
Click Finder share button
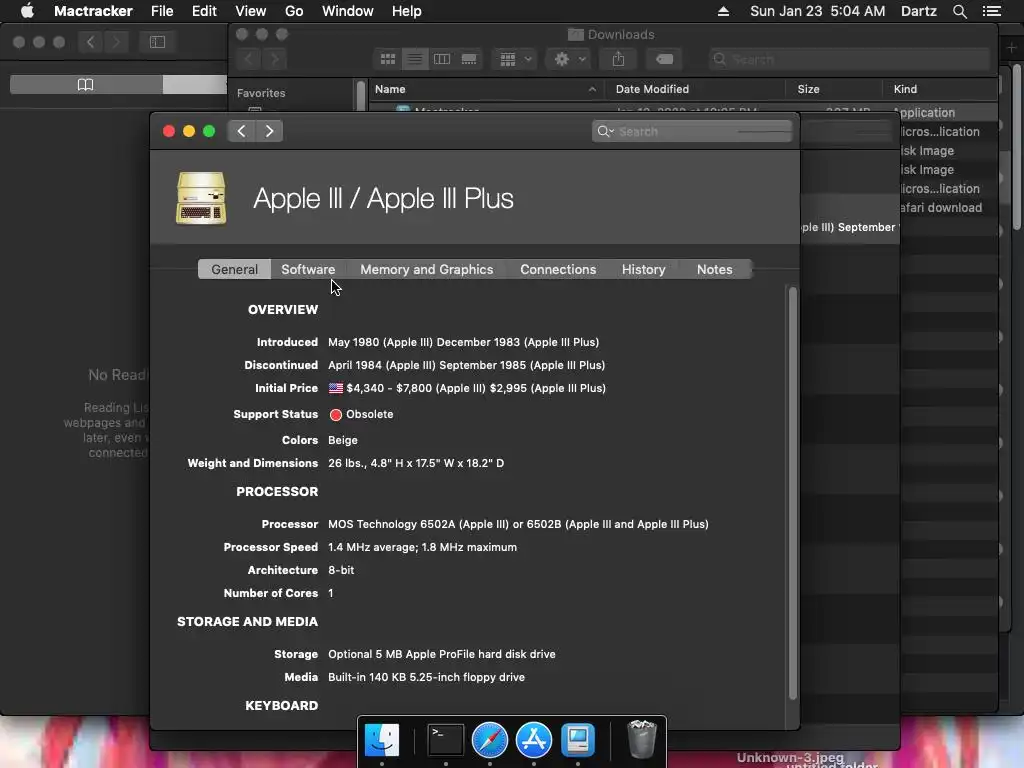pyautogui.click(x=618, y=59)
